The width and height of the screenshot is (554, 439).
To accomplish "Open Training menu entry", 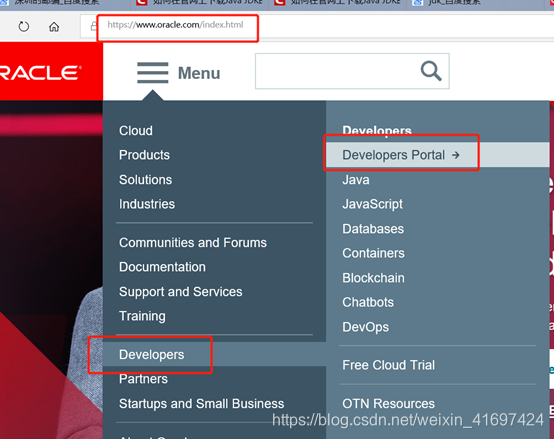I will click(142, 316).
